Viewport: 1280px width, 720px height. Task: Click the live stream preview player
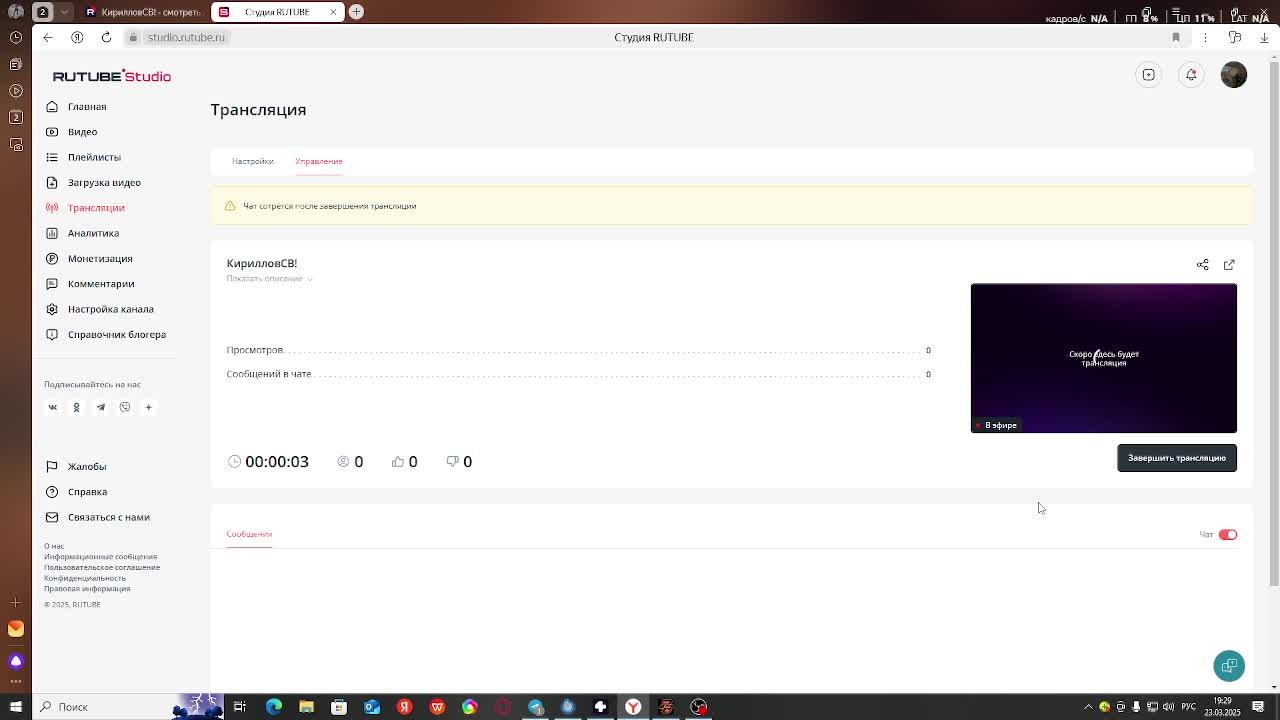pos(1104,358)
